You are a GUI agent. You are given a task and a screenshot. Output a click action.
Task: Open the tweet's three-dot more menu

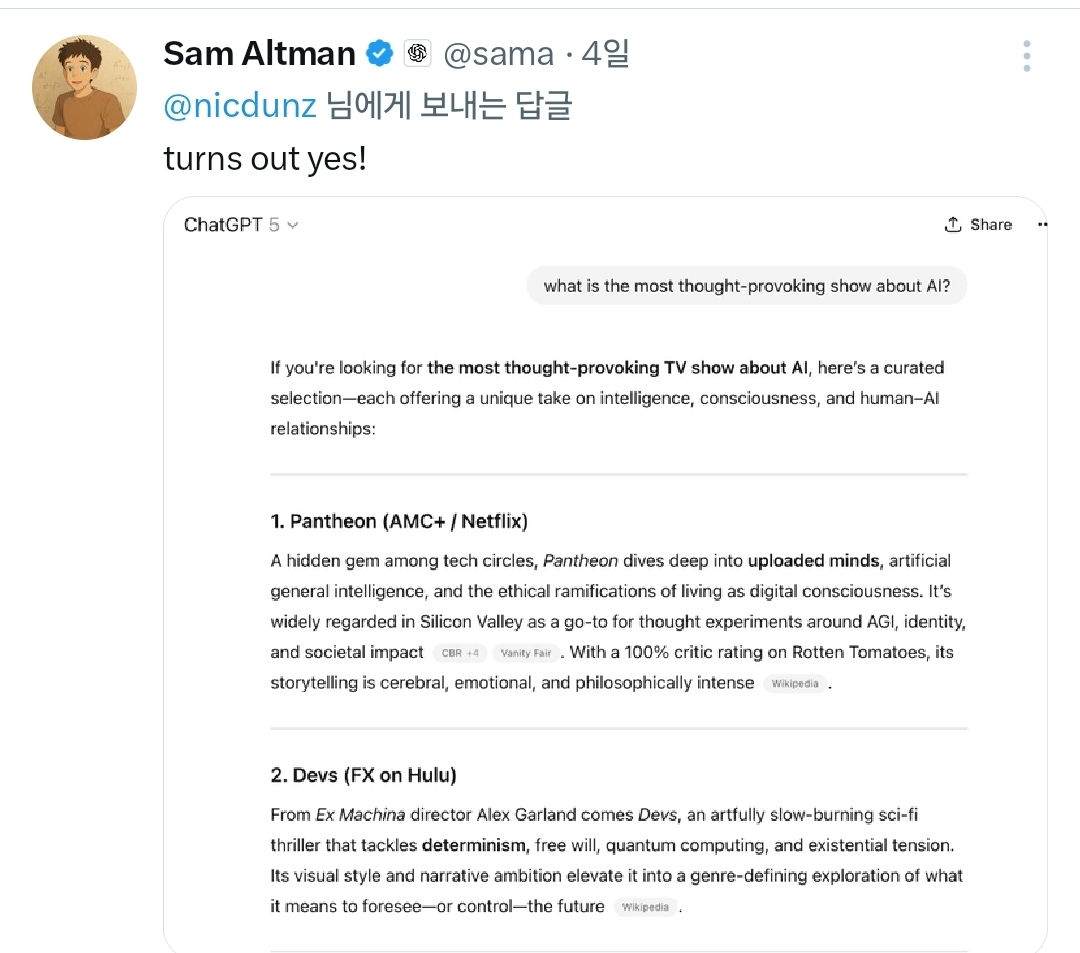pyautogui.click(x=1026, y=56)
